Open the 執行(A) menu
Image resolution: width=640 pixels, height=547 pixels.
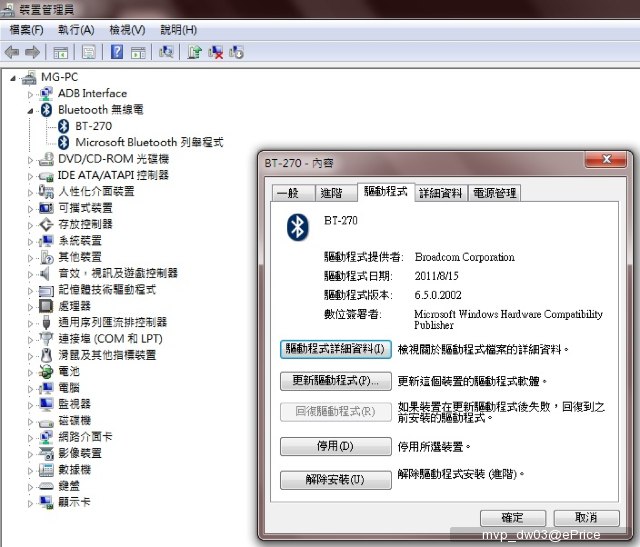pos(76,30)
